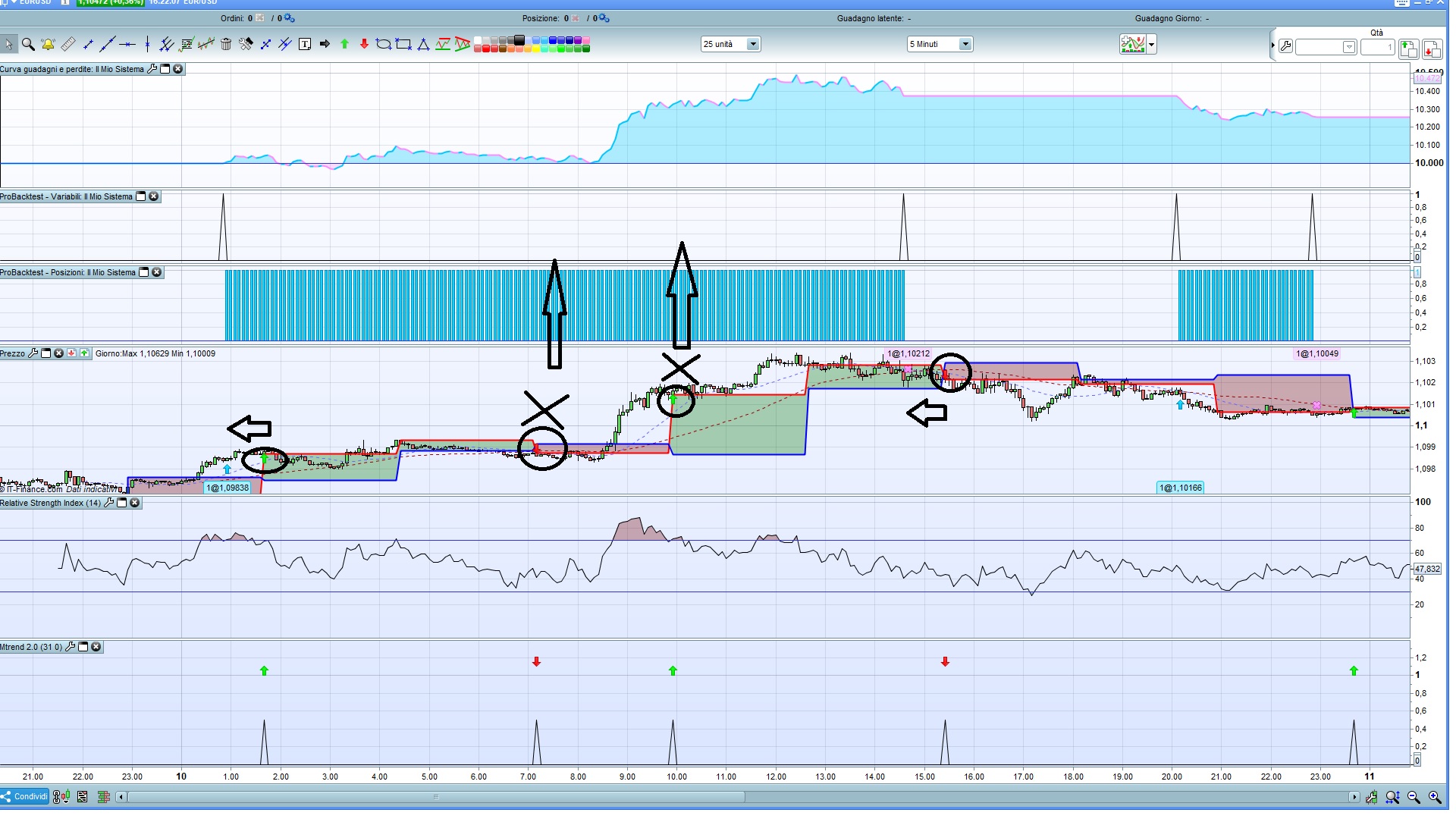The width and height of the screenshot is (1456, 819).
Task: Select the ruler measurement tool
Action: coord(68,45)
